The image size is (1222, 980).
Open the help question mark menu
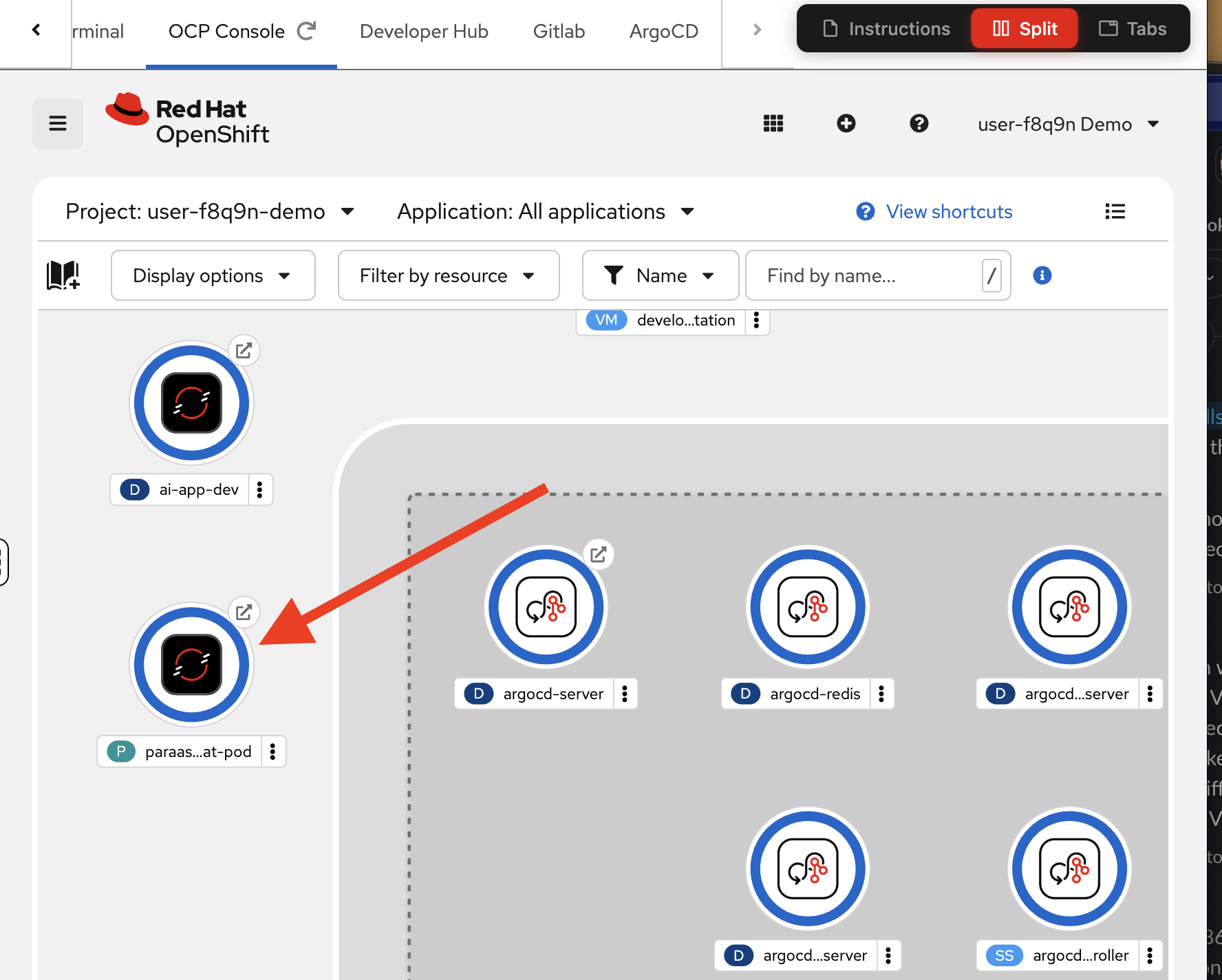coord(919,124)
